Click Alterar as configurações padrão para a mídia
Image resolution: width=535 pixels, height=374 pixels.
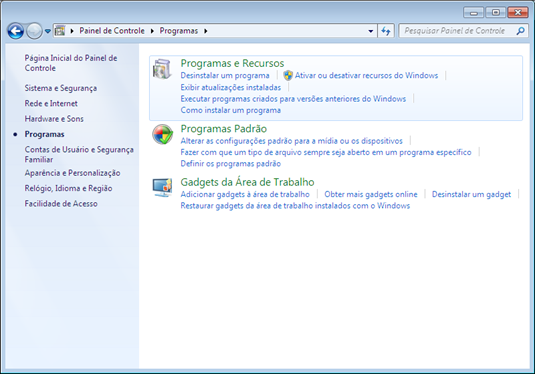pos(291,141)
